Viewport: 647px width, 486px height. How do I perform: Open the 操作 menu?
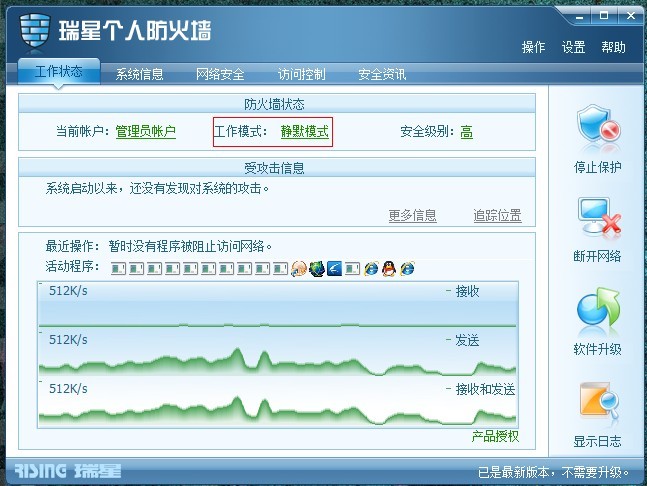tap(533, 47)
